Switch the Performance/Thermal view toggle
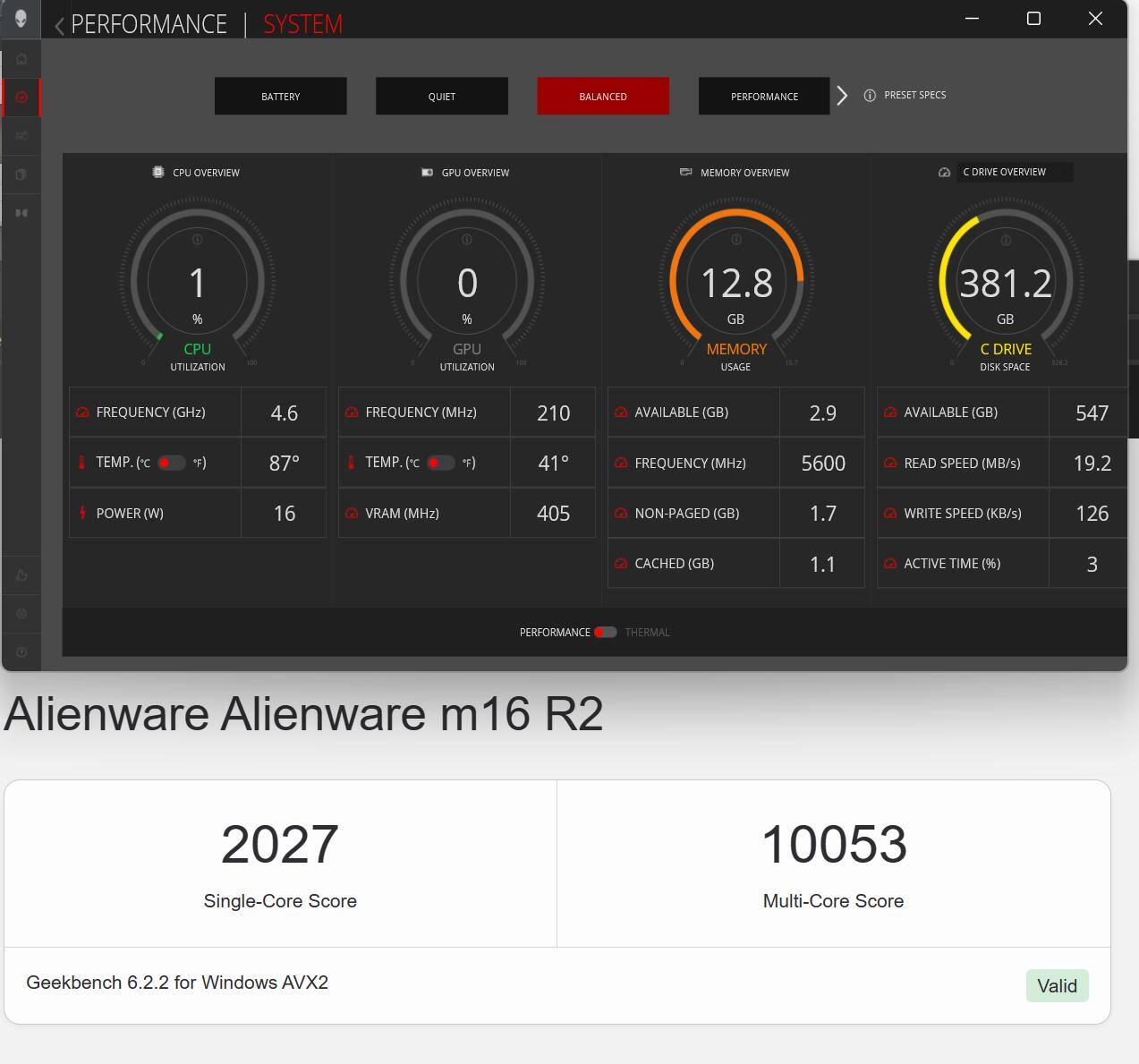The image size is (1139, 1064). [x=606, y=633]
